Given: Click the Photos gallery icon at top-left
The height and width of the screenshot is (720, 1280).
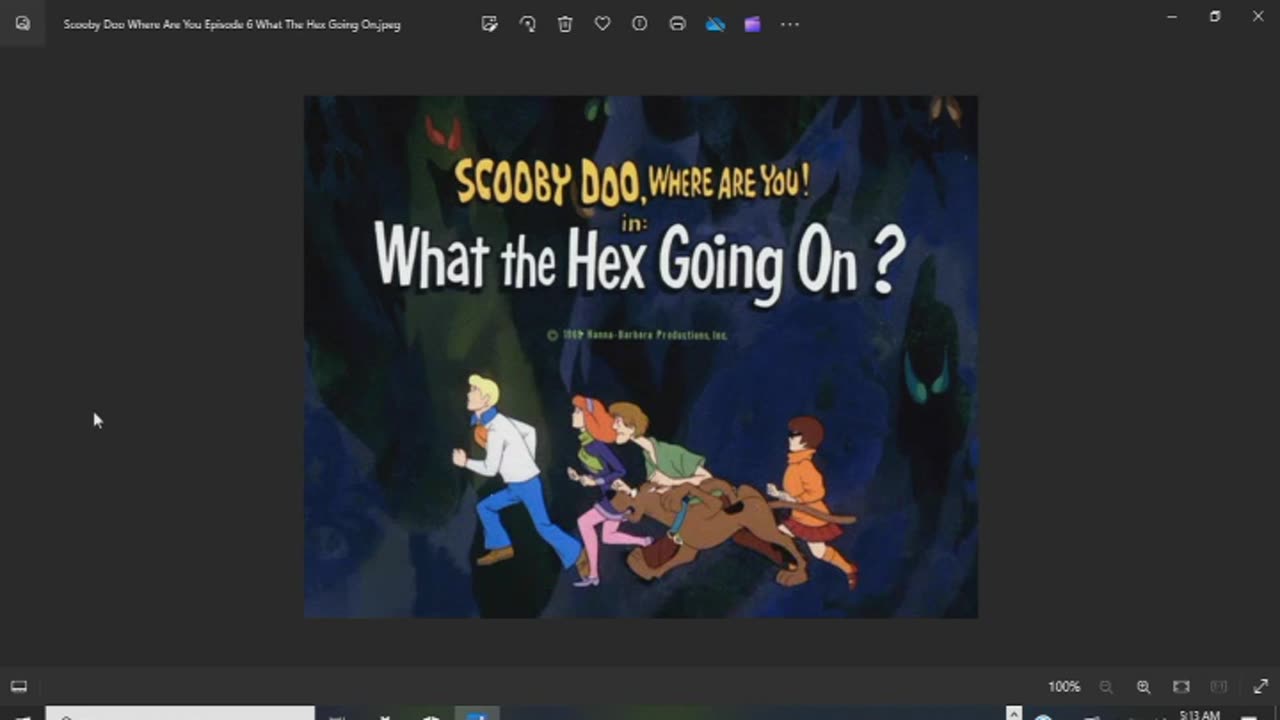Looking at the screenshot, I should 22,24.
